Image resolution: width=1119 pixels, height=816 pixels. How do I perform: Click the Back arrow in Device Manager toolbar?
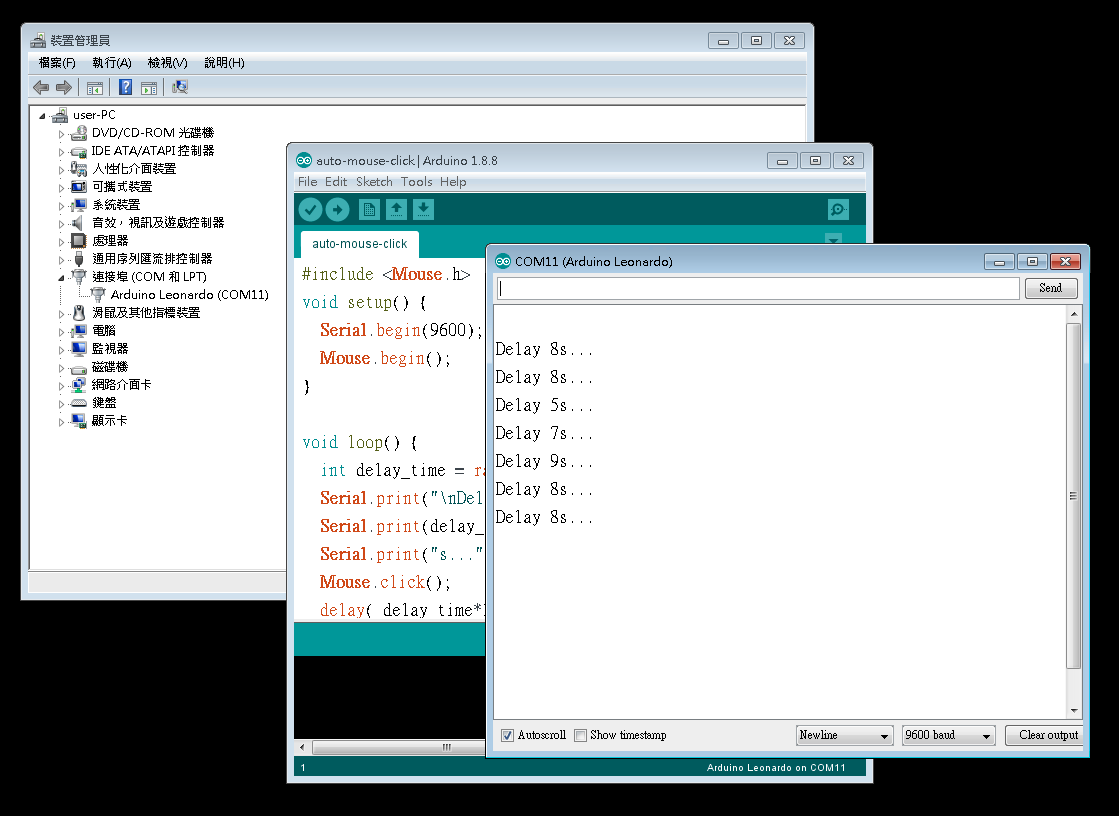[x=41, y=88]
